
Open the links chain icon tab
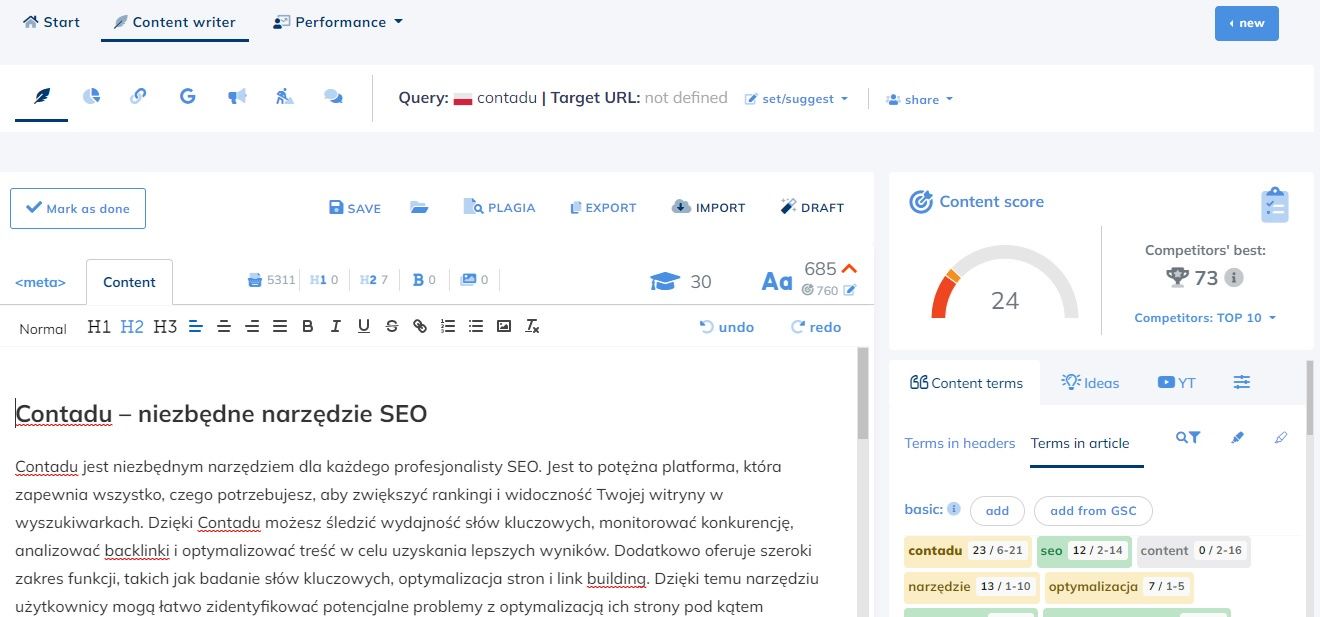139,96
